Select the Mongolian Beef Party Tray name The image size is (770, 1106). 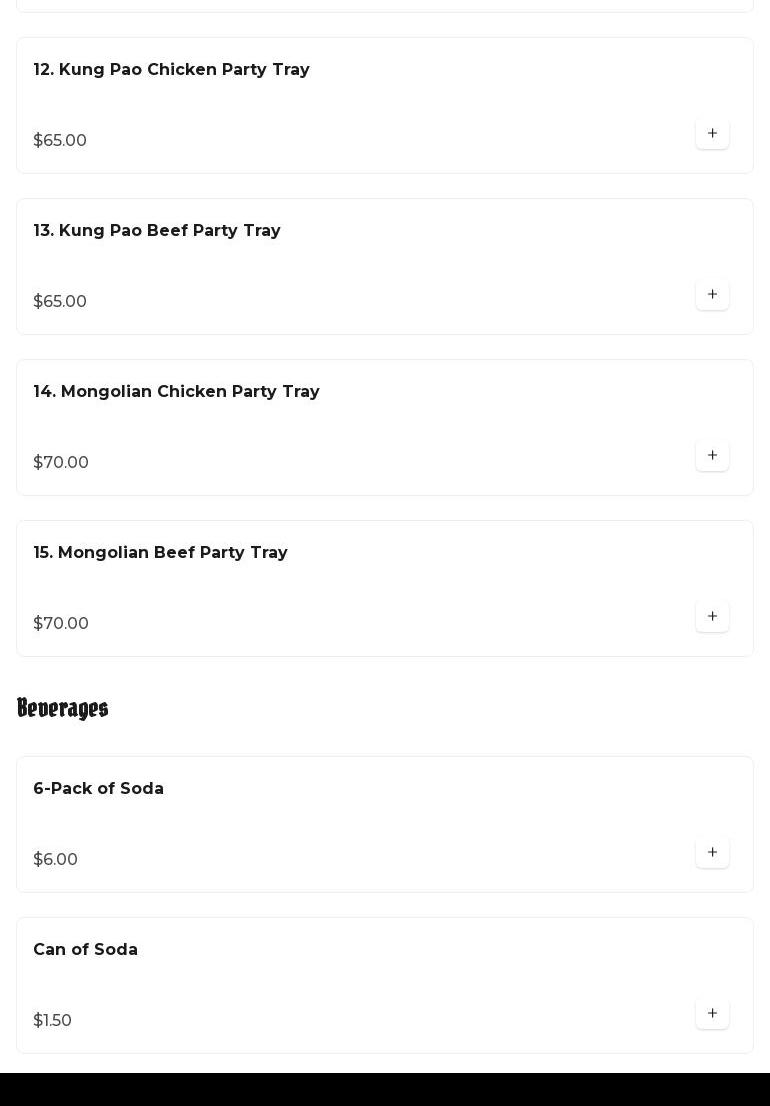coord(160,553)
